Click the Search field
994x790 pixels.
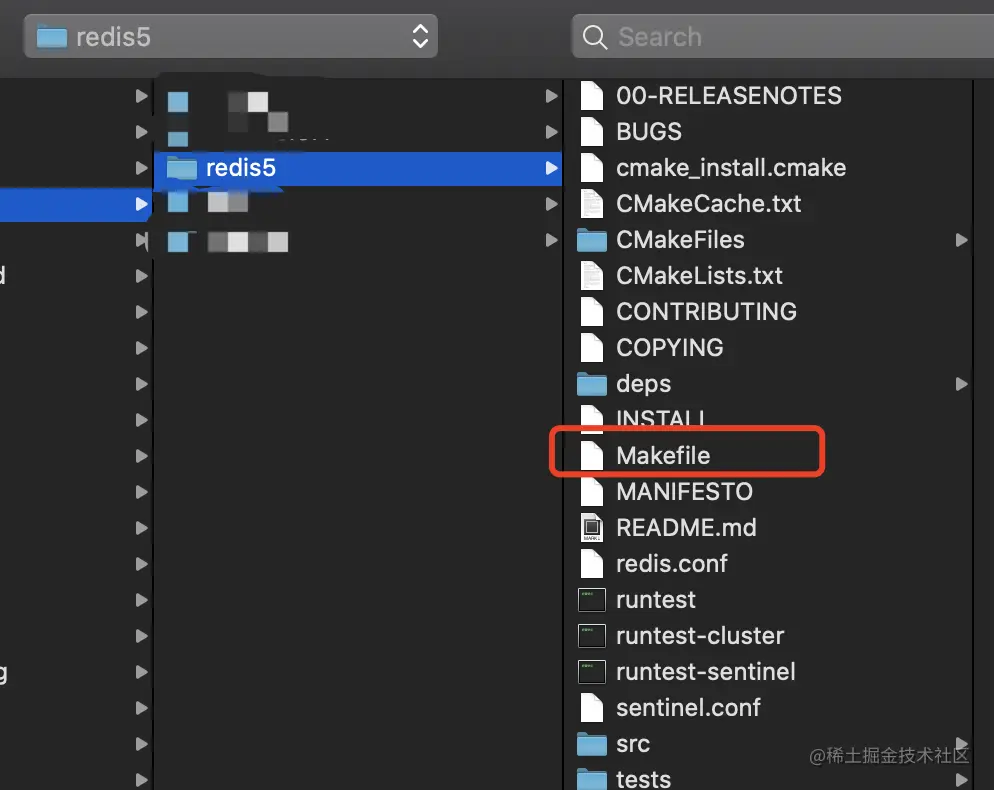pyautogui.click(x=783, y=37)
